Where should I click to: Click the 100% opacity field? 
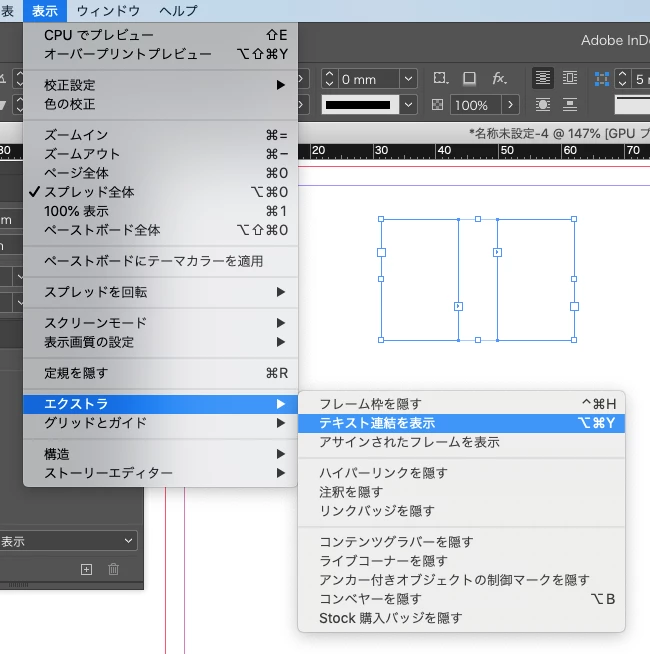(x=475, y=105)
